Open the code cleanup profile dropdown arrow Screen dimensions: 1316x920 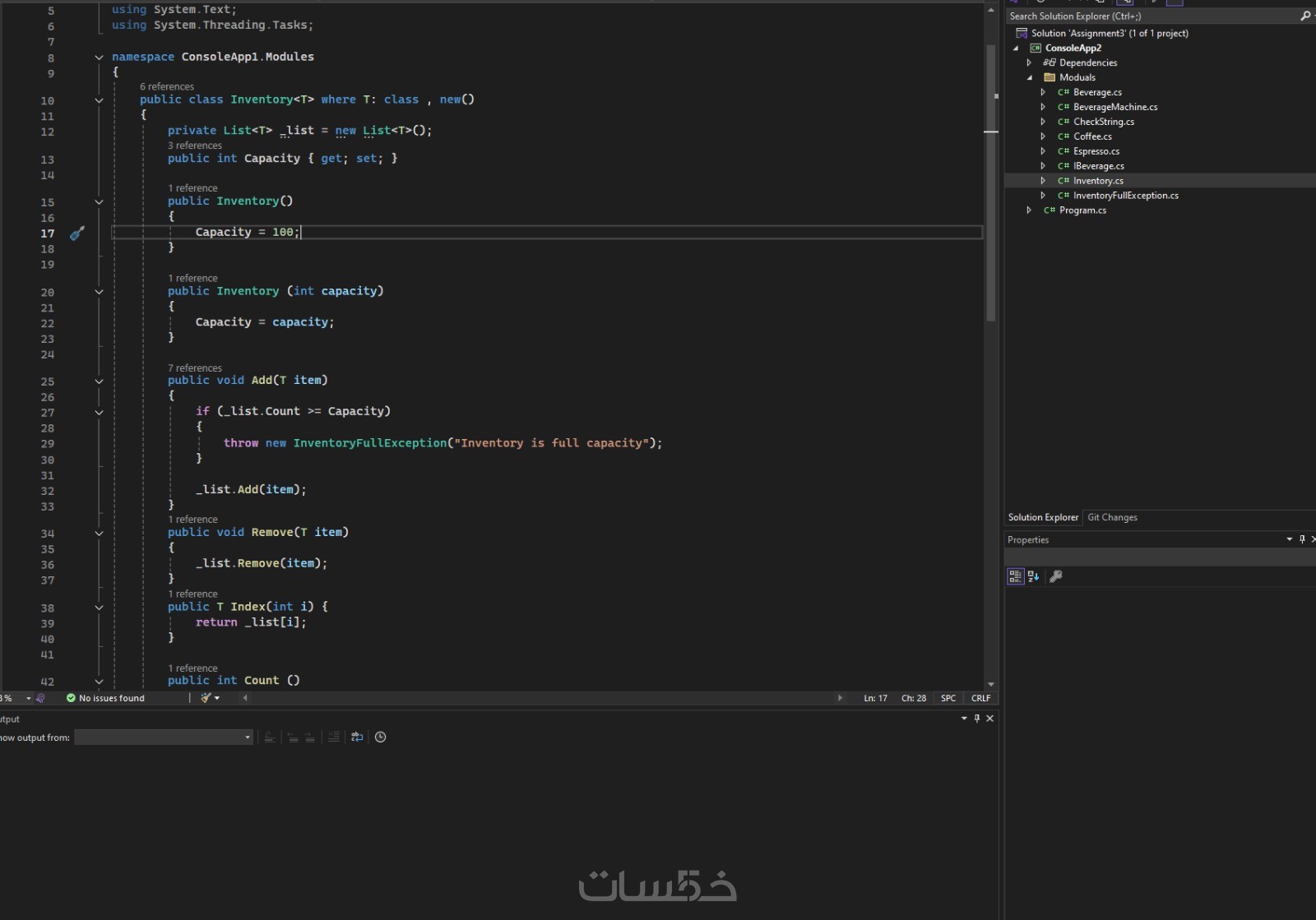pos(217,698)
